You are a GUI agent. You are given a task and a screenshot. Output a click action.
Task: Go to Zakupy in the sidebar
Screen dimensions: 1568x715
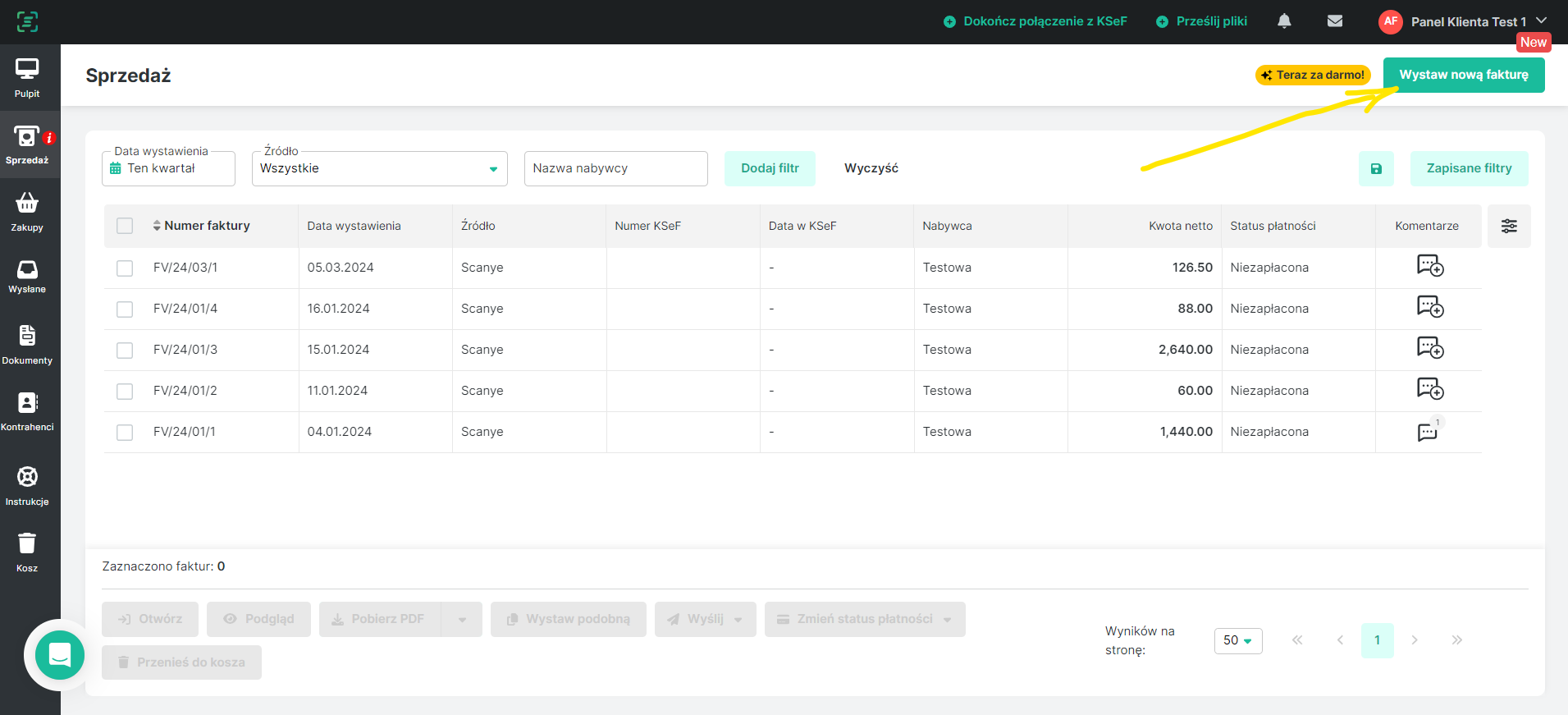(27, 211)
